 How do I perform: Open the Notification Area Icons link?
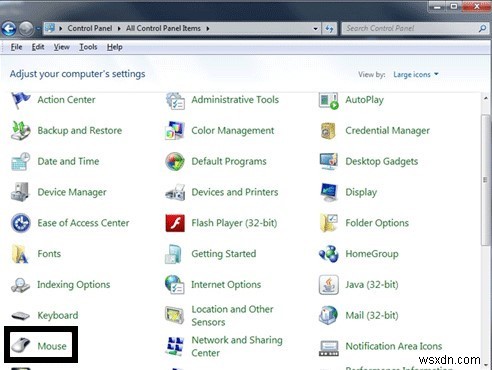pyautogui.click(x=394, y=346)
